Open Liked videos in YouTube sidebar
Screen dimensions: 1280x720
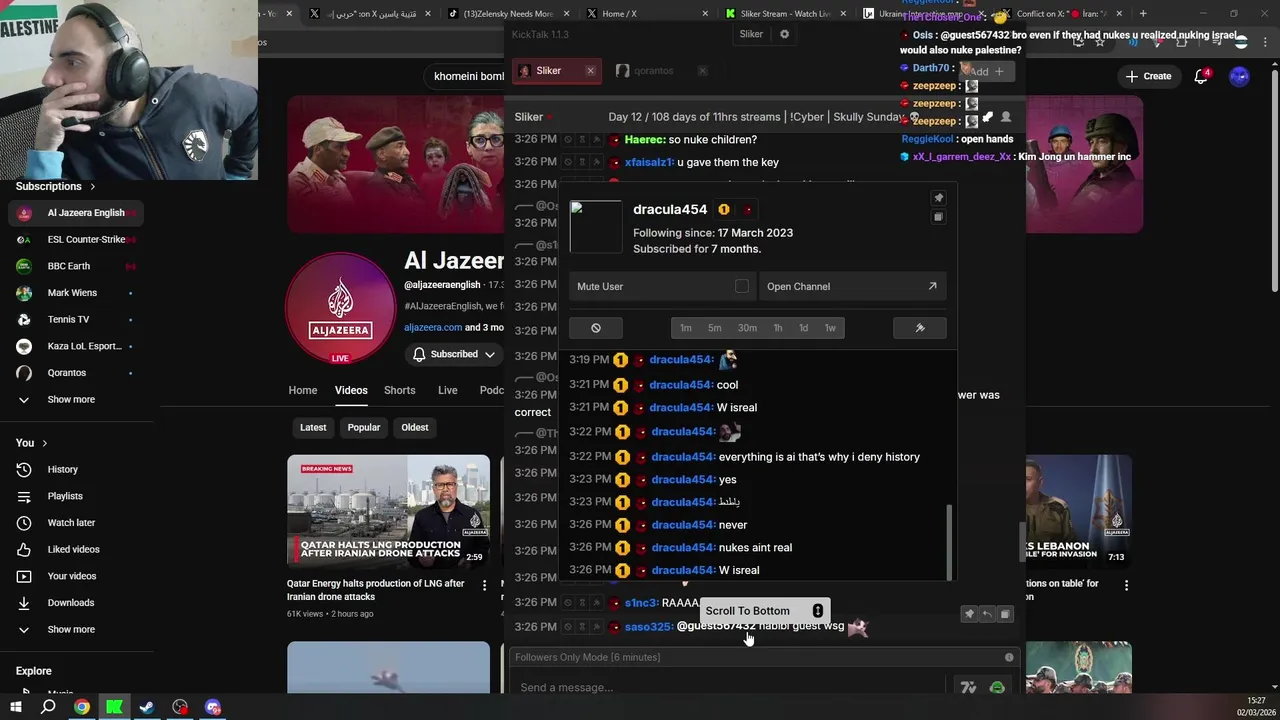(x=72, y=549)
